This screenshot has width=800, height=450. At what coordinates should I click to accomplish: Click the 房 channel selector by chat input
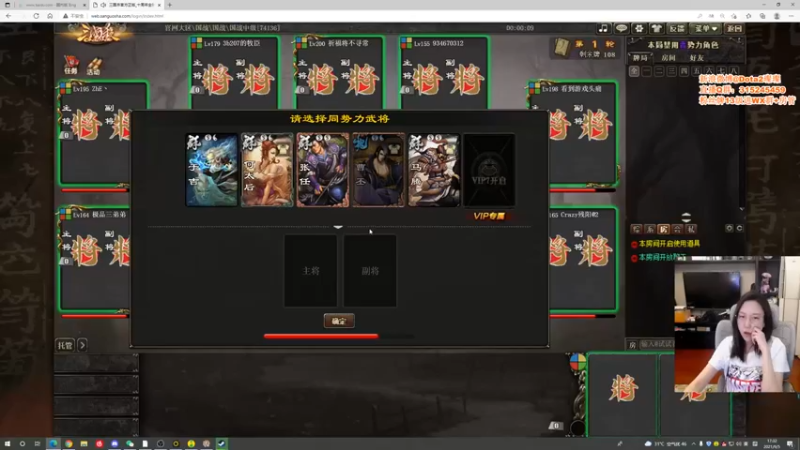coord(633,345)
